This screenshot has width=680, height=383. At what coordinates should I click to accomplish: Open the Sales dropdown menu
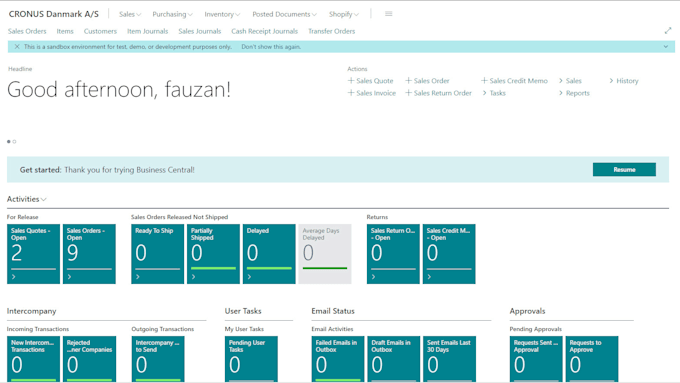pos(130,14)
